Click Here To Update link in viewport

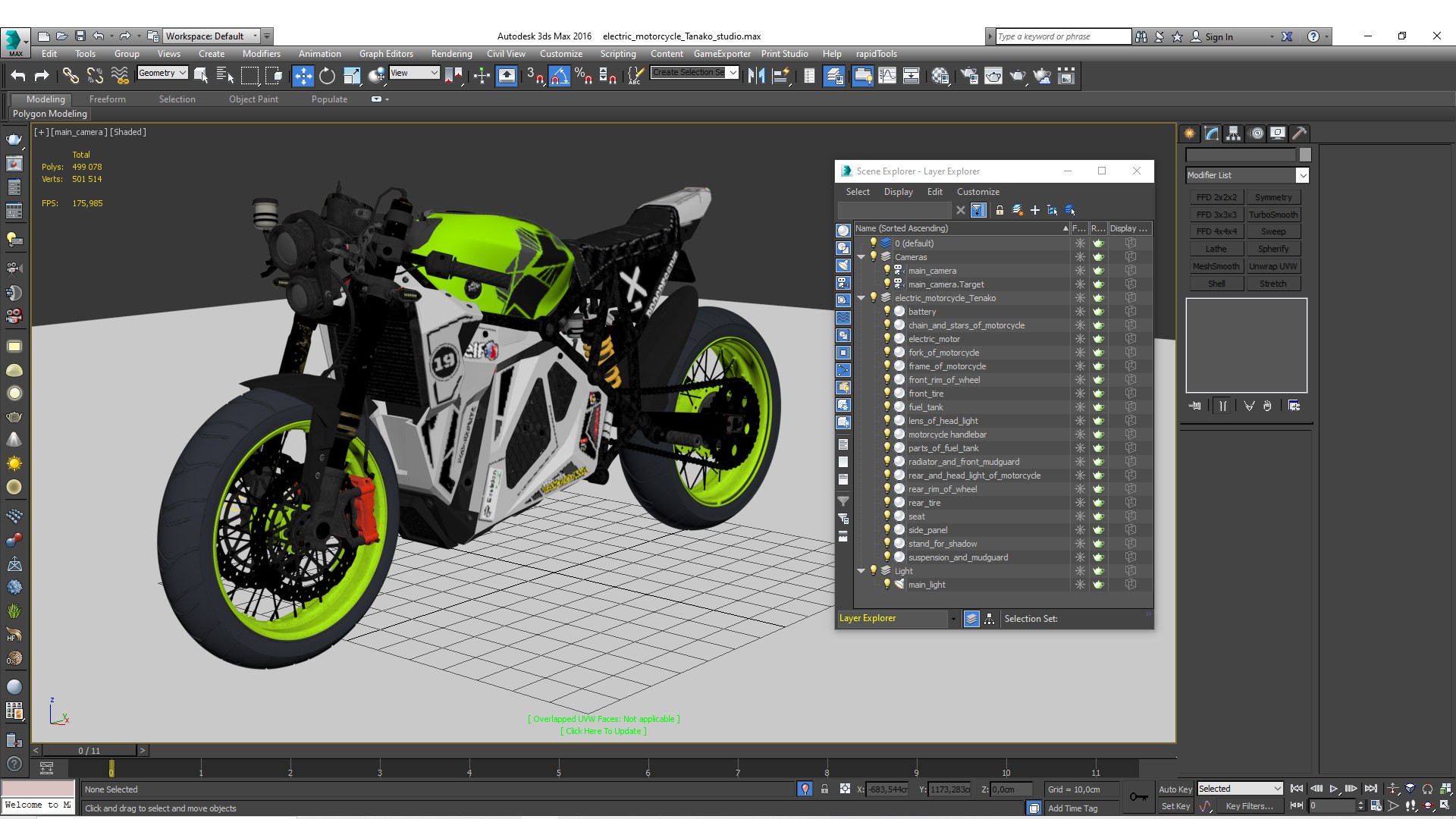604,731
